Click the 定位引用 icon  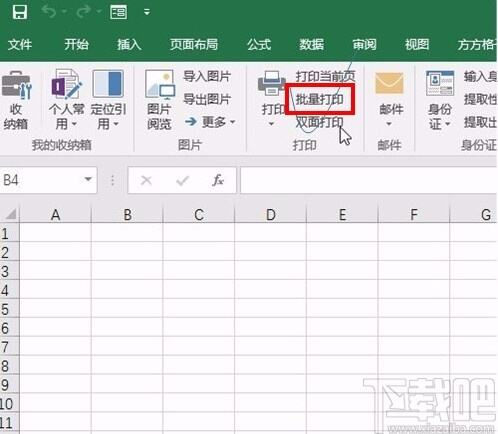[x=108, y=83]
